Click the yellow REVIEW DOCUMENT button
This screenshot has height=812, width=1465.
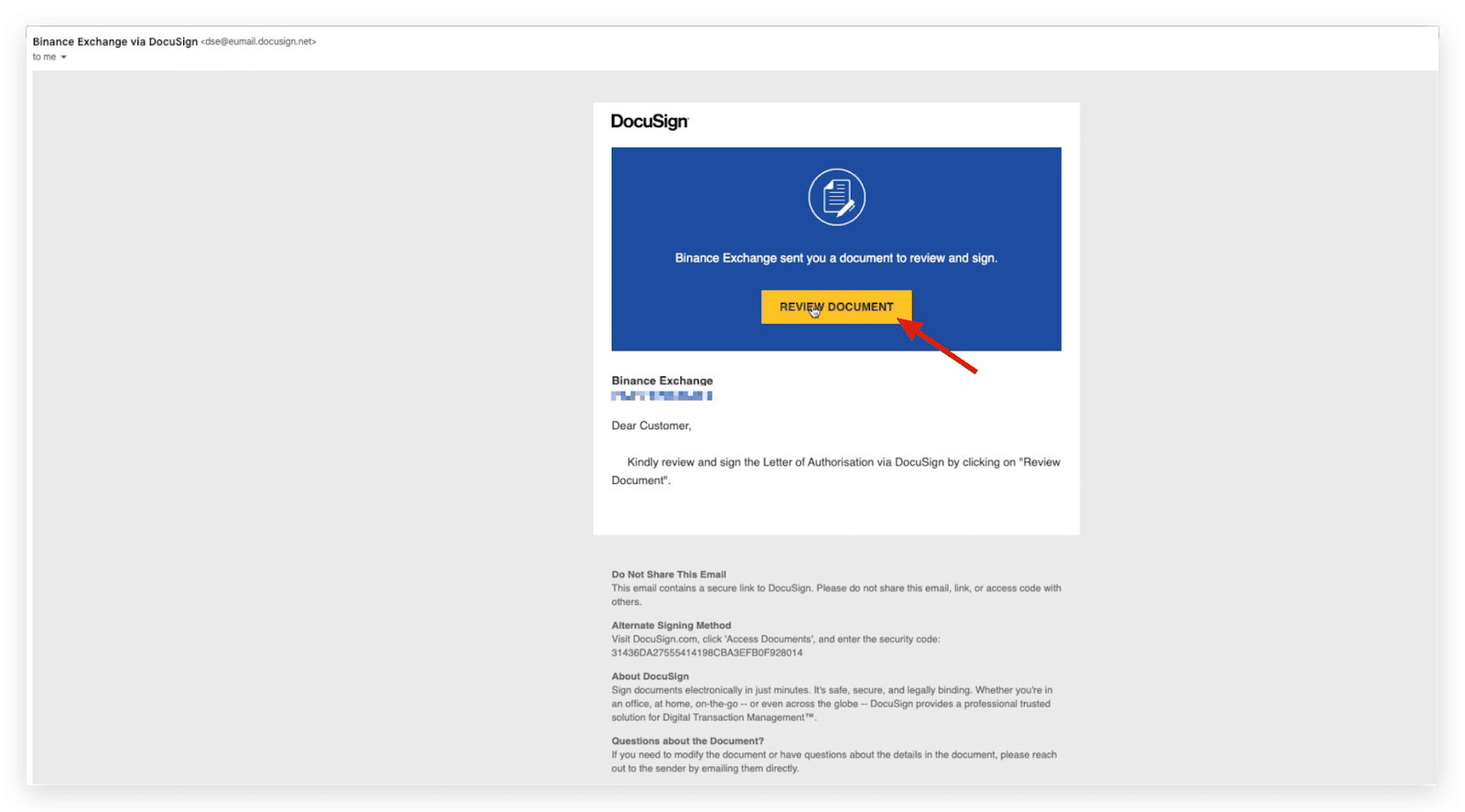tap(836, 307)
